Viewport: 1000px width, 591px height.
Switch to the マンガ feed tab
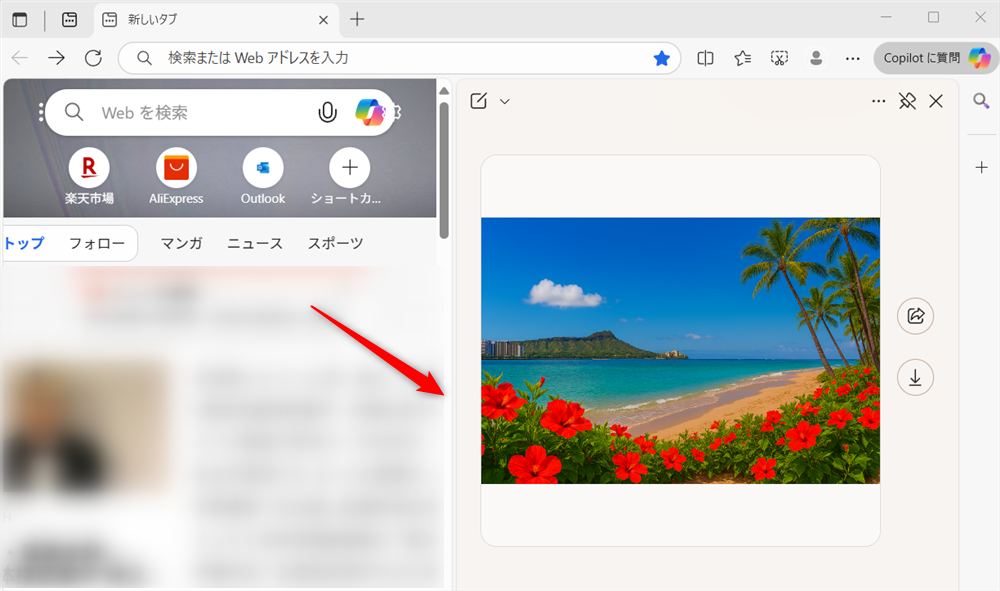[x=180, y=242]
